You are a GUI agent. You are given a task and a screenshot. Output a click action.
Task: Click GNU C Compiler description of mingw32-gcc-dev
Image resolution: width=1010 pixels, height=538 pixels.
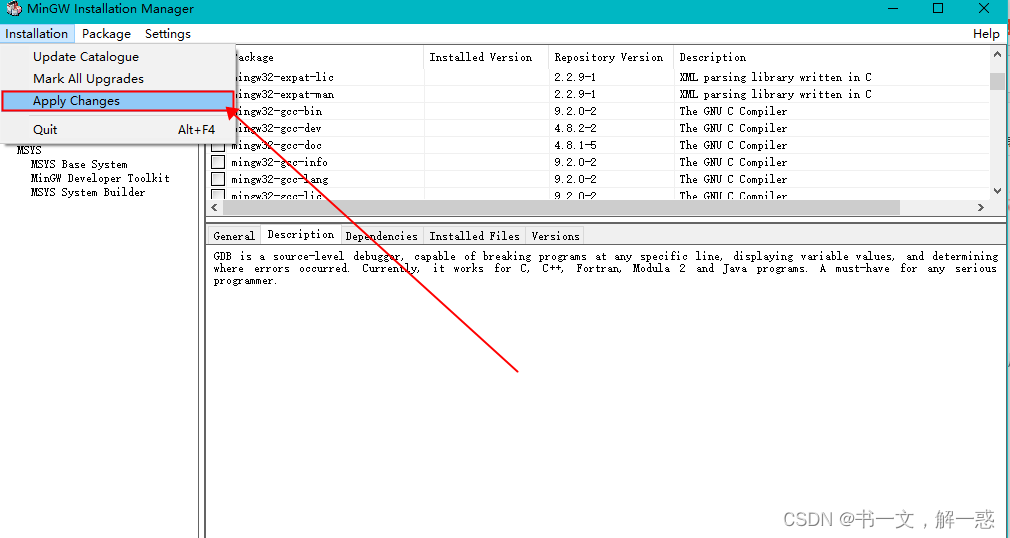733,128
